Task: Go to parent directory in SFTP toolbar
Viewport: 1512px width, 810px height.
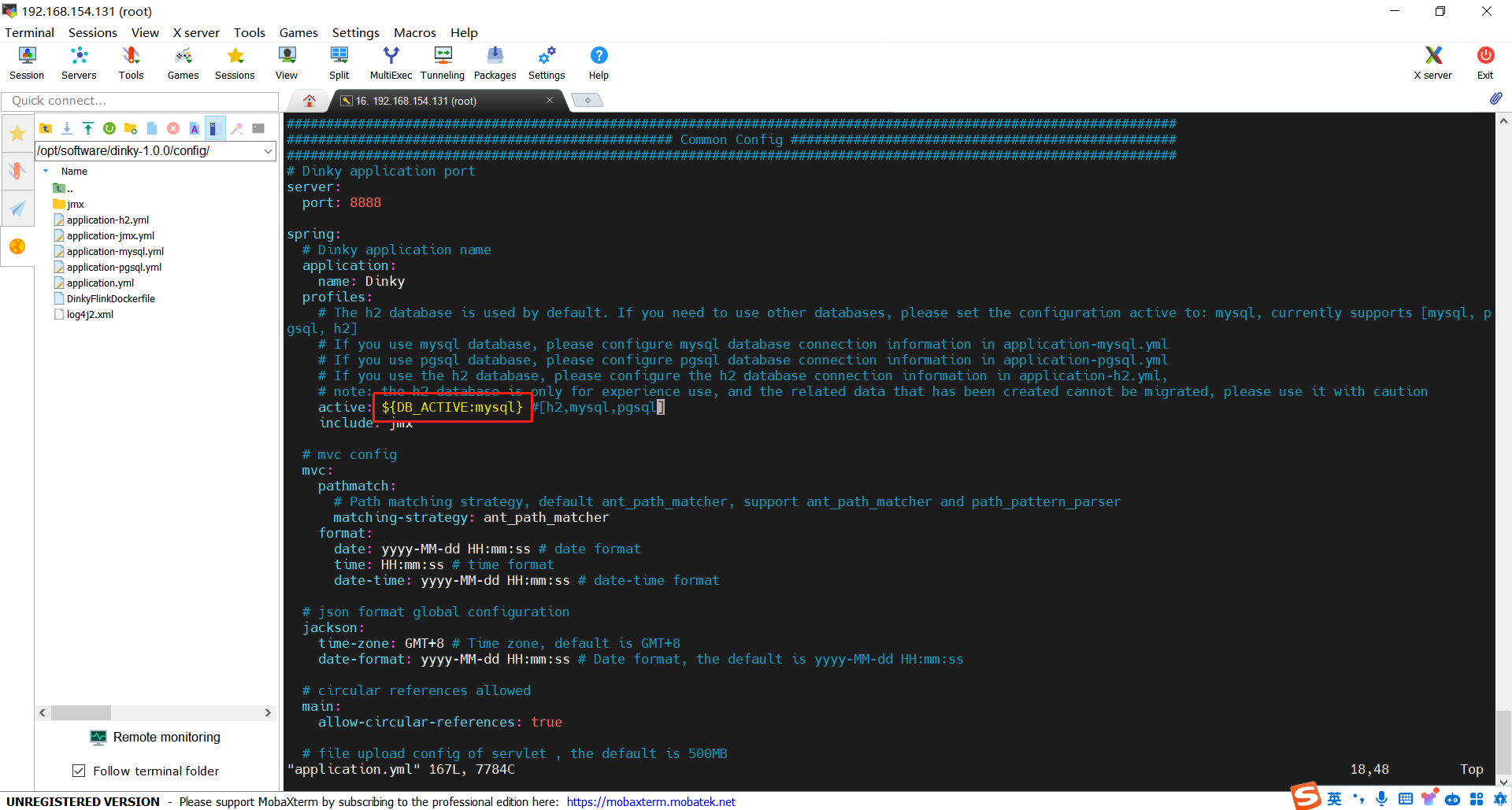Action: click(46, 128)
